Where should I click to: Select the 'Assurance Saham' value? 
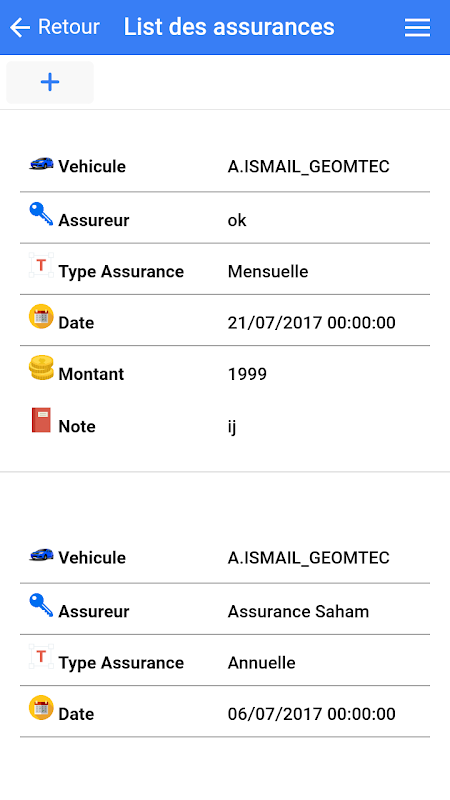click(298, 611)
